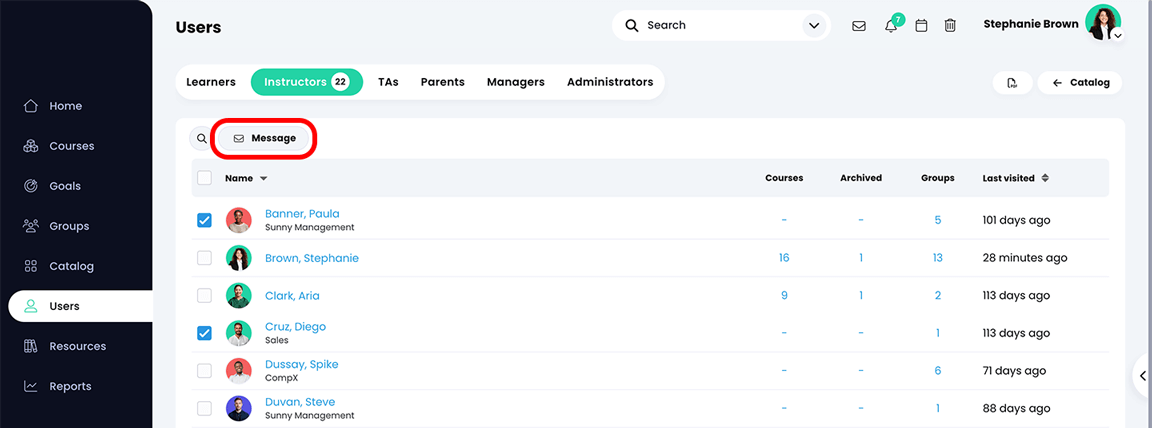This screenshot has height=428, width=1152.
Task: Toggle the select-all checkbox in header row
Action: pyautogui.click(x=204, y=178)
